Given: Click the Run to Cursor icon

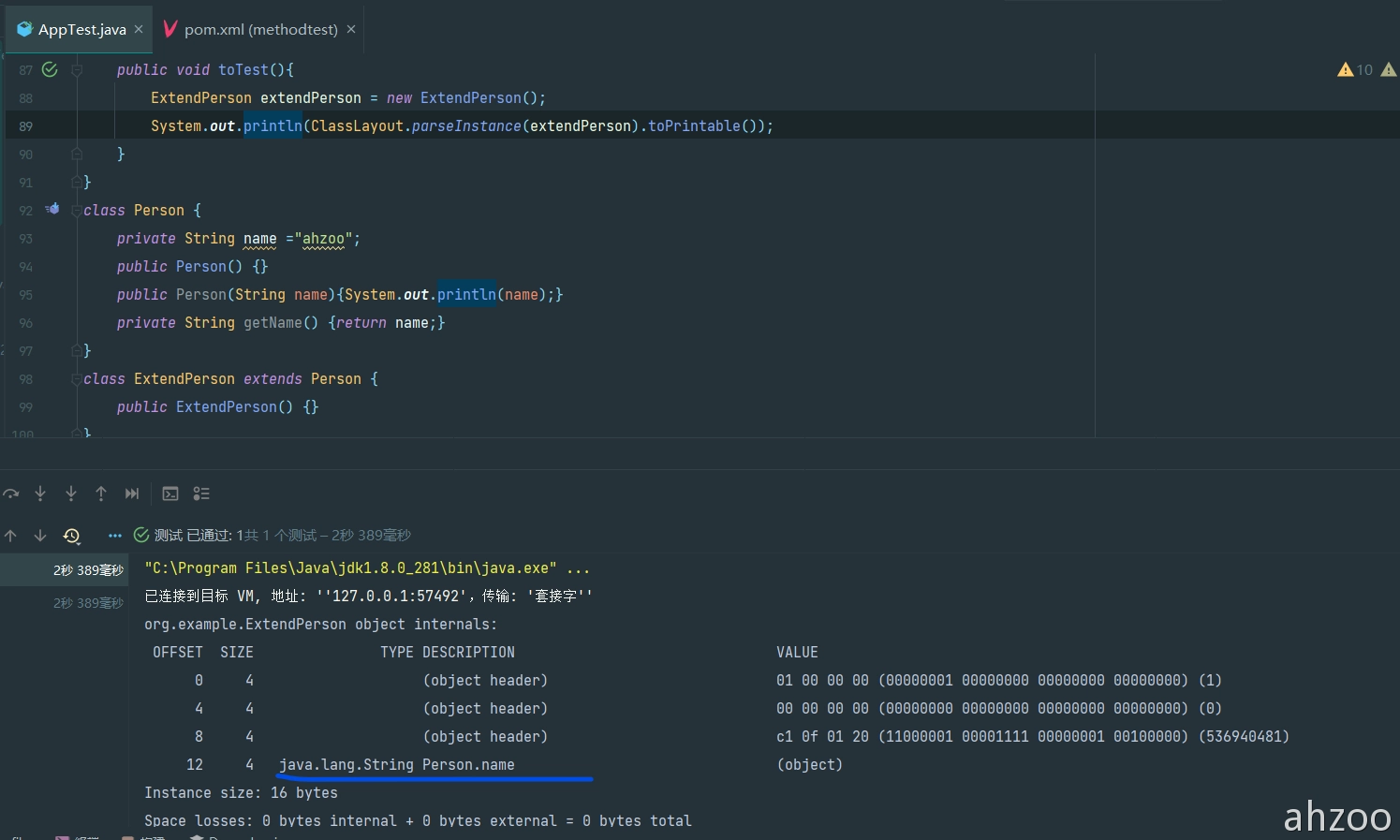Looking at the screenshot, I should click(132, 494).
